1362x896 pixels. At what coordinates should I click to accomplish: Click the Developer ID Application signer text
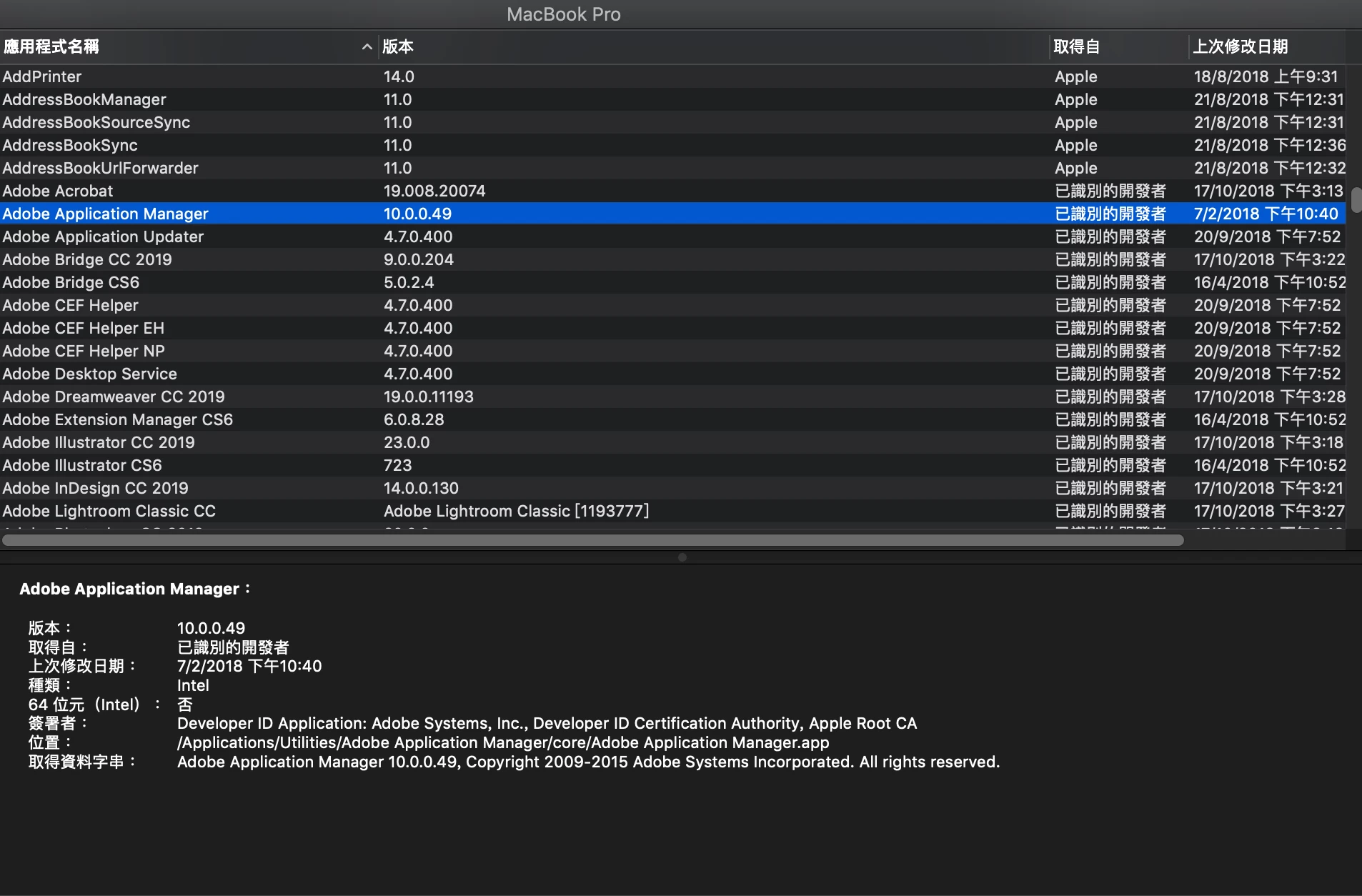(547, 723)
